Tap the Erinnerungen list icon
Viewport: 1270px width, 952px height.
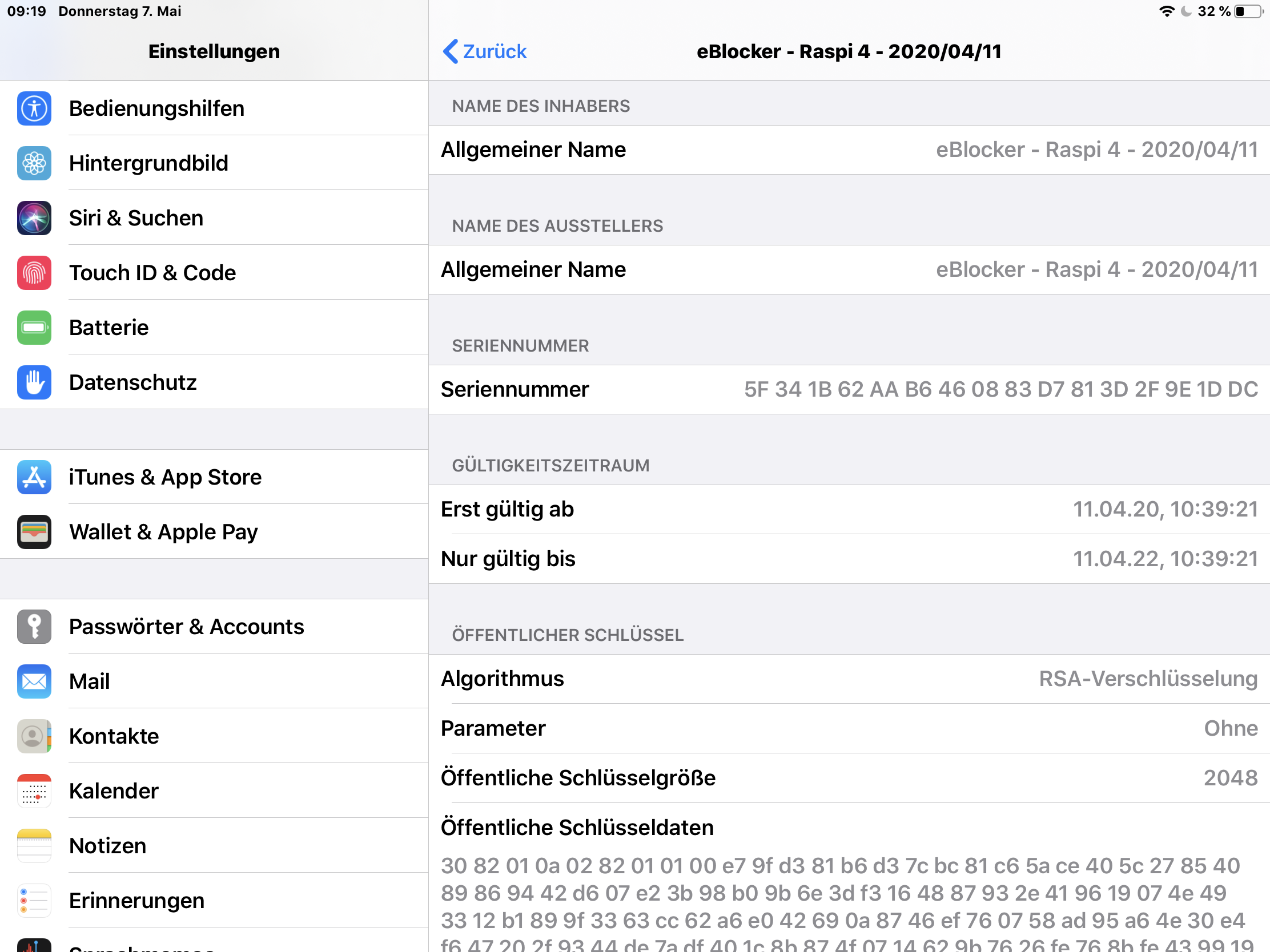(34, 901)
